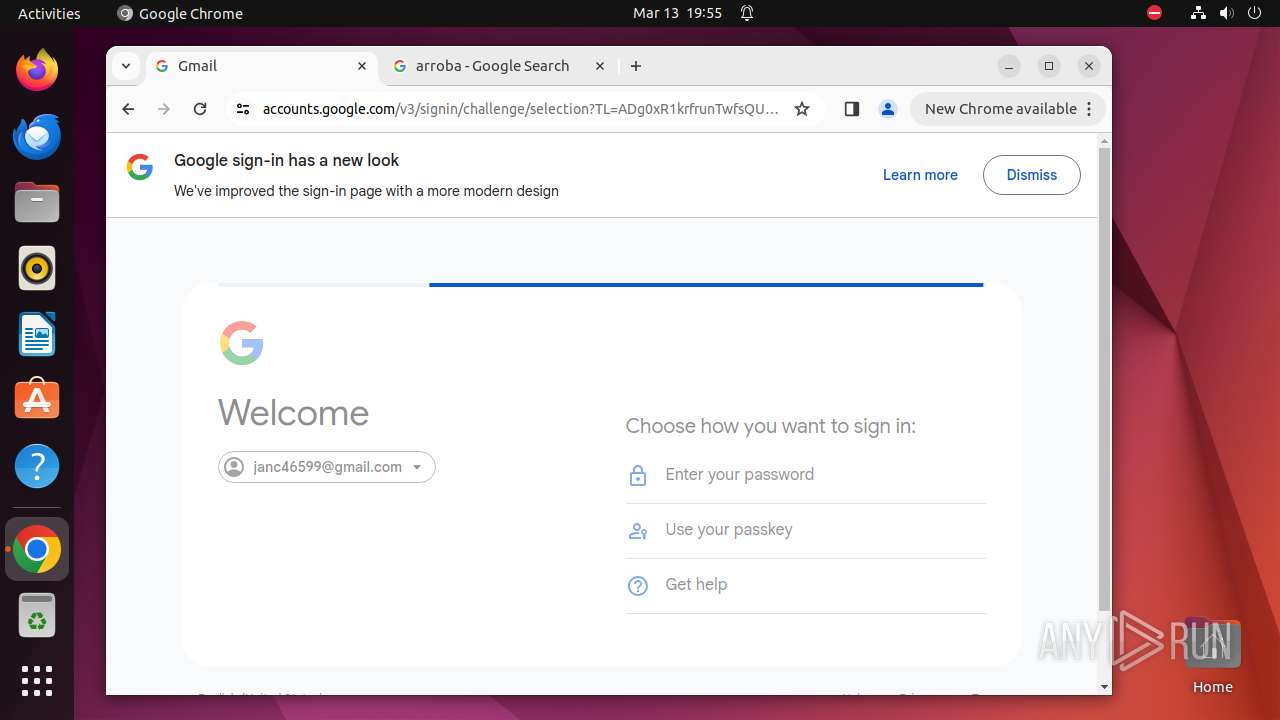Viewport: 1280px width, 720px height.
Task: Open Firefox from the dock
Action: coord(37,70)
